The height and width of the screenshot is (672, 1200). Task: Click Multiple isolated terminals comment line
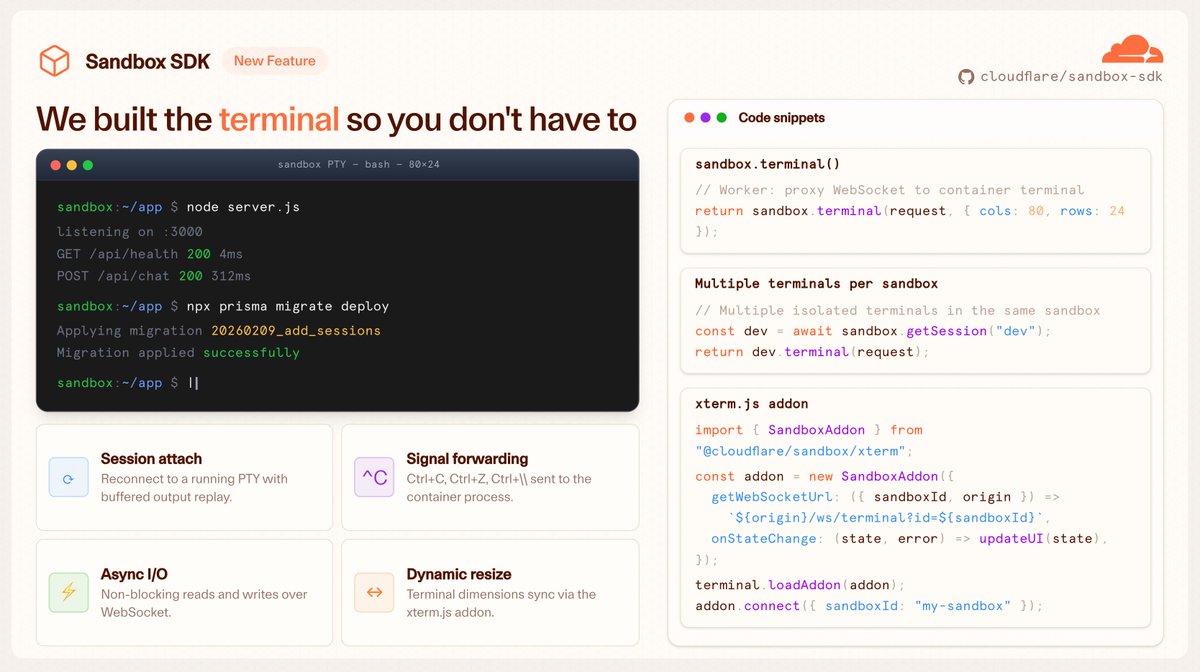898,310
